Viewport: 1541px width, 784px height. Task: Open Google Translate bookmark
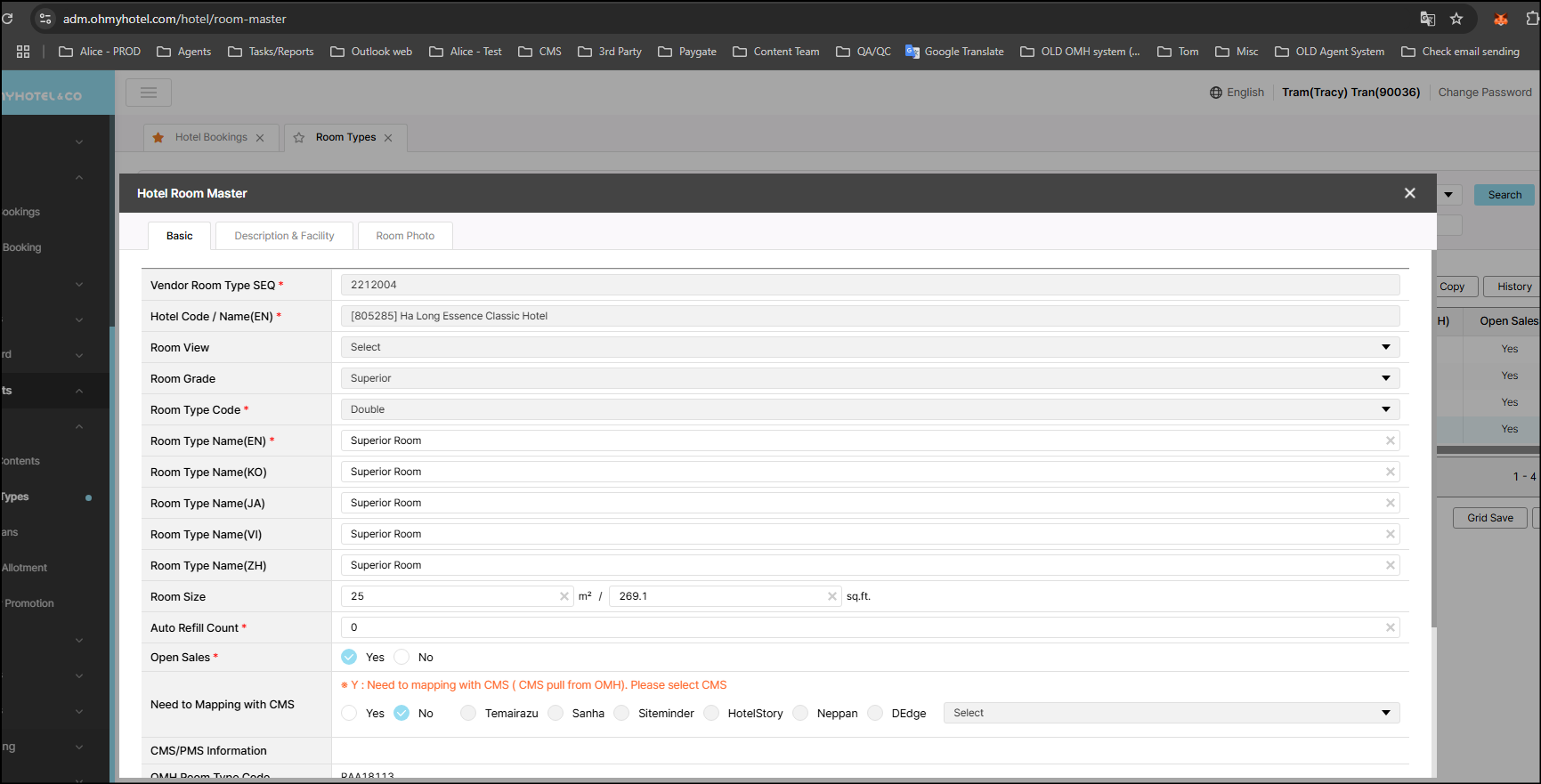click(954, 52)
